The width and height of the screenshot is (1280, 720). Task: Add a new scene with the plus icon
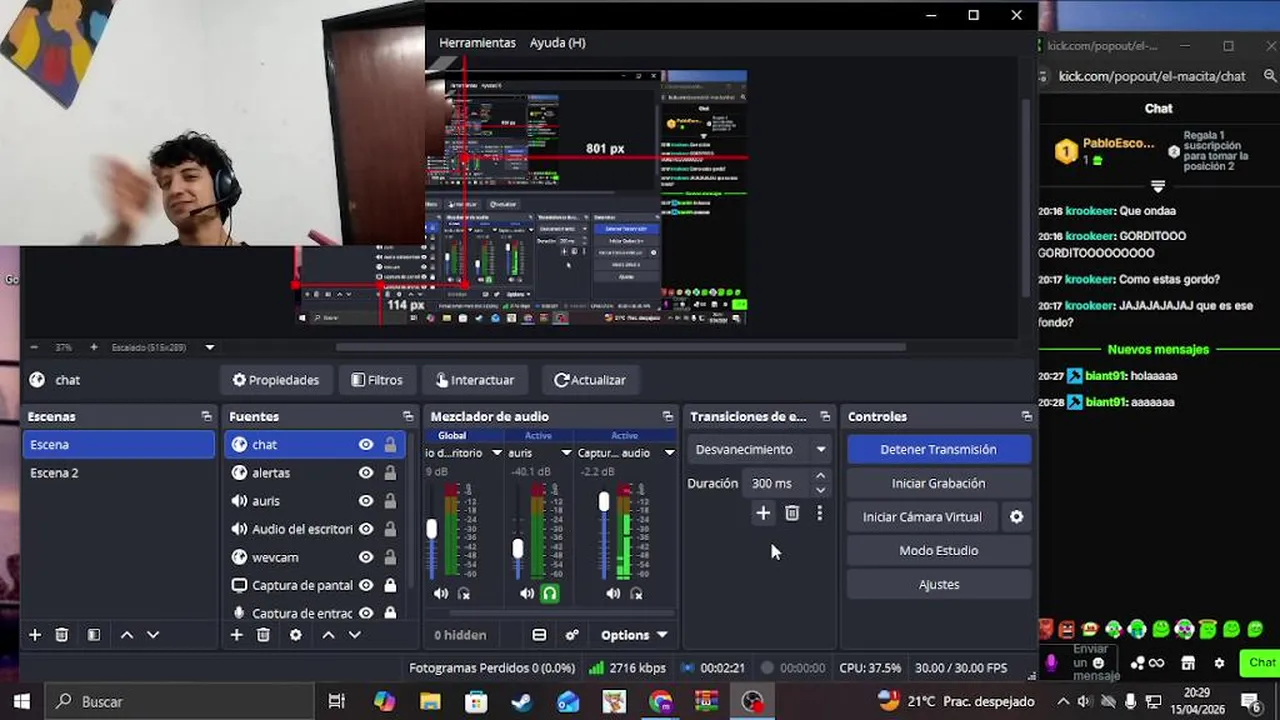point(35,635)
